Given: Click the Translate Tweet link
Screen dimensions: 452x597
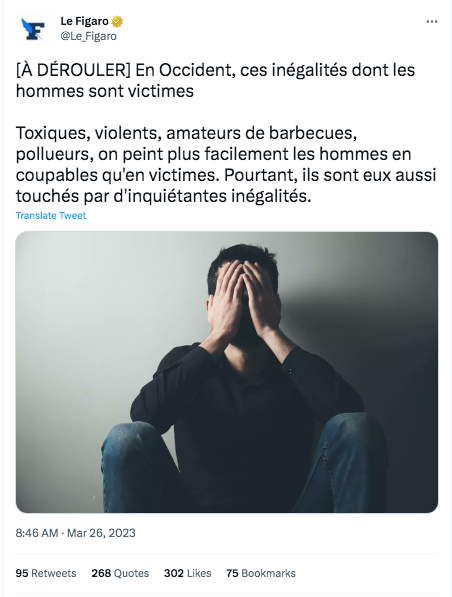Looking at the screenshot, I should point(51,215).
